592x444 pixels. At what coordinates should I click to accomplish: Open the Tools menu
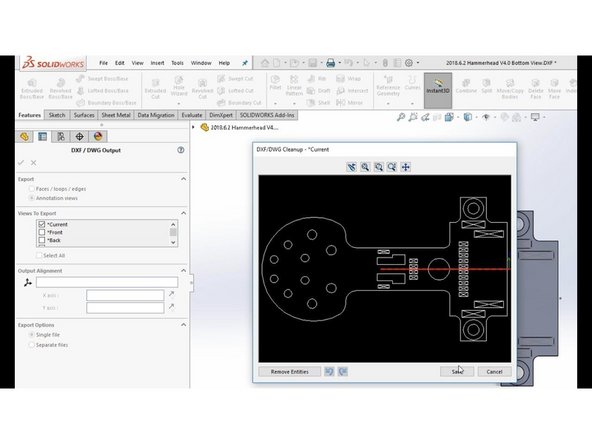point(177,63)
